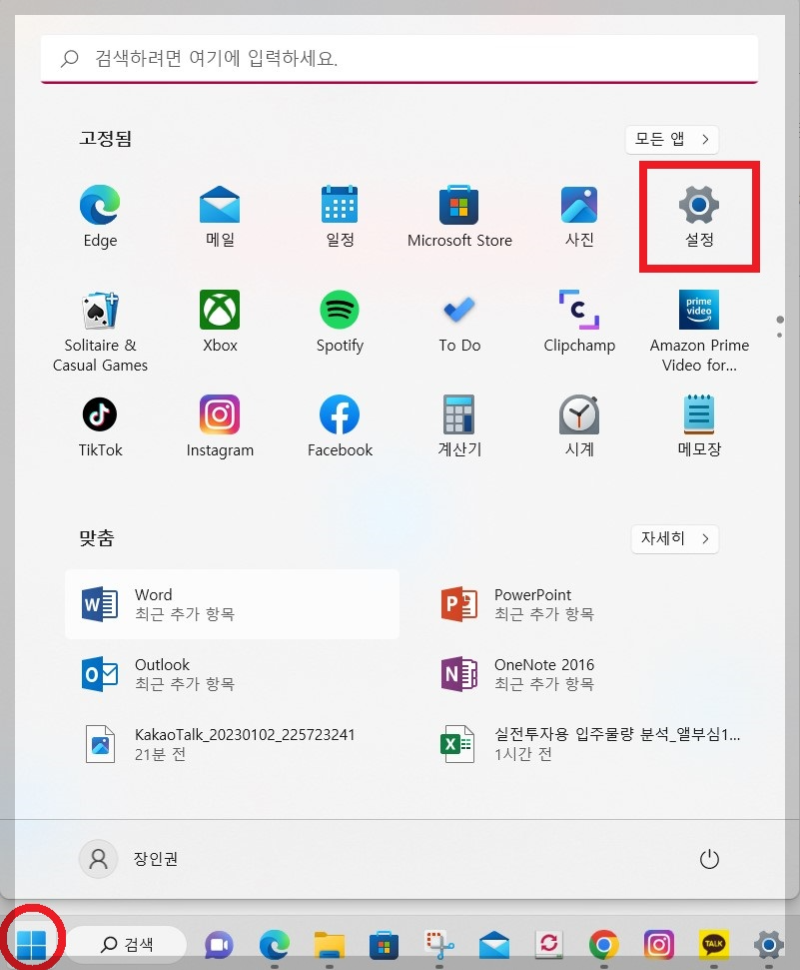Screen dimensions: 800x970
Task: Open Microsoft Store from the taskbar
Action: (x=384, y=945)
